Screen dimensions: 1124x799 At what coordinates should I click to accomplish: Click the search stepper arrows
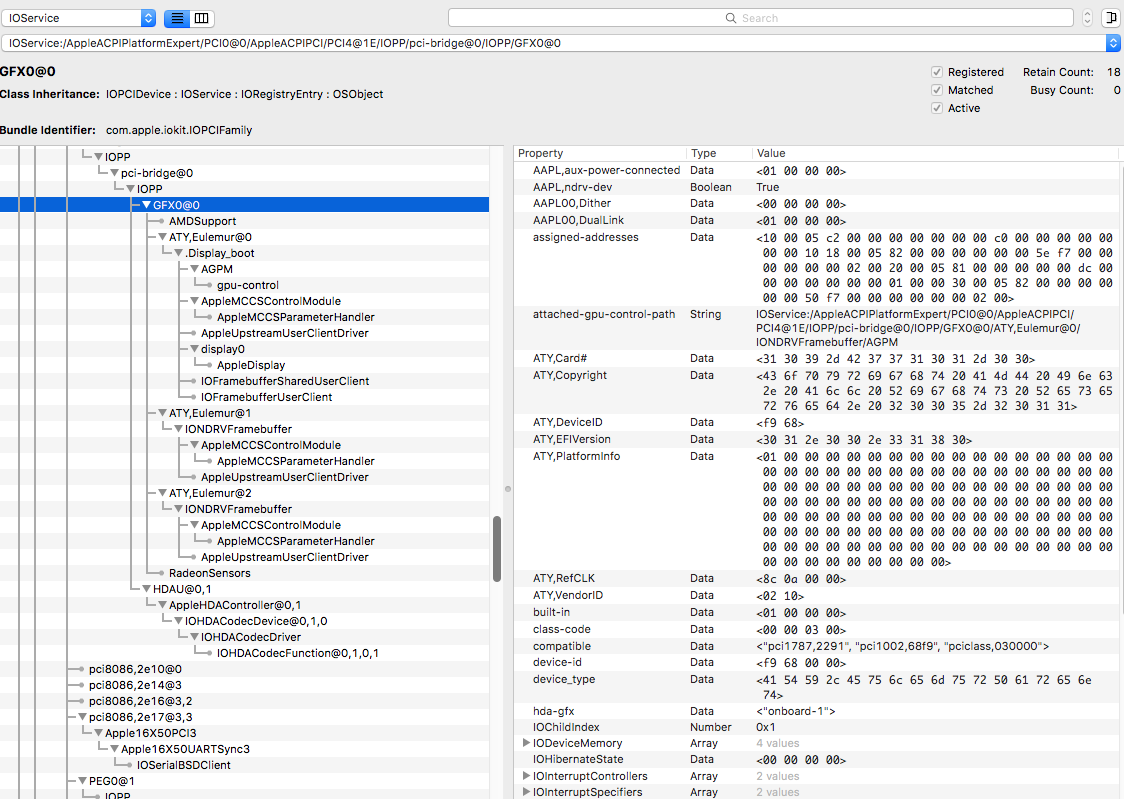(x=1087, y=18)
